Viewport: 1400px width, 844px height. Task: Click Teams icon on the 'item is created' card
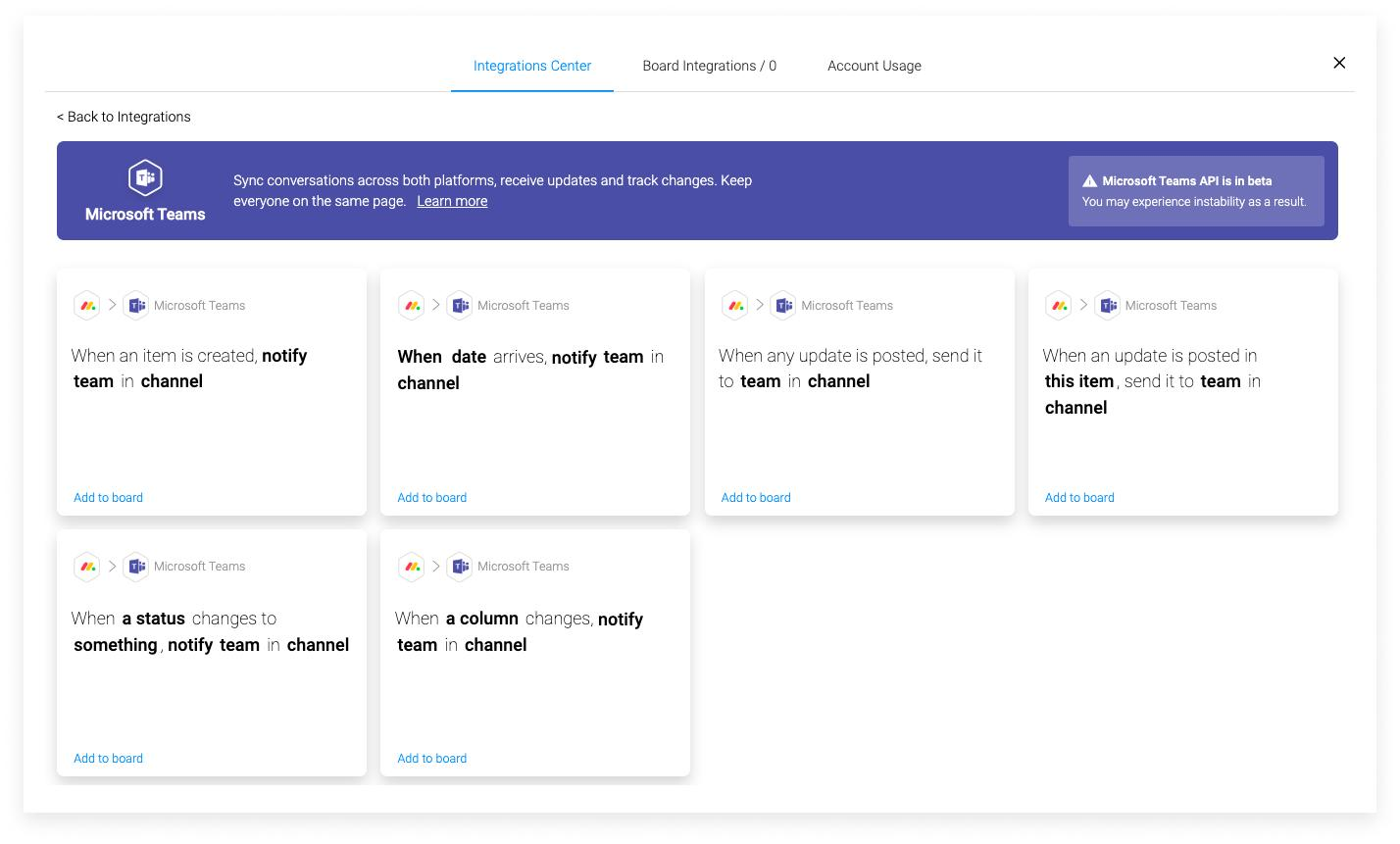pyautogui.click(x=135, y=306)
